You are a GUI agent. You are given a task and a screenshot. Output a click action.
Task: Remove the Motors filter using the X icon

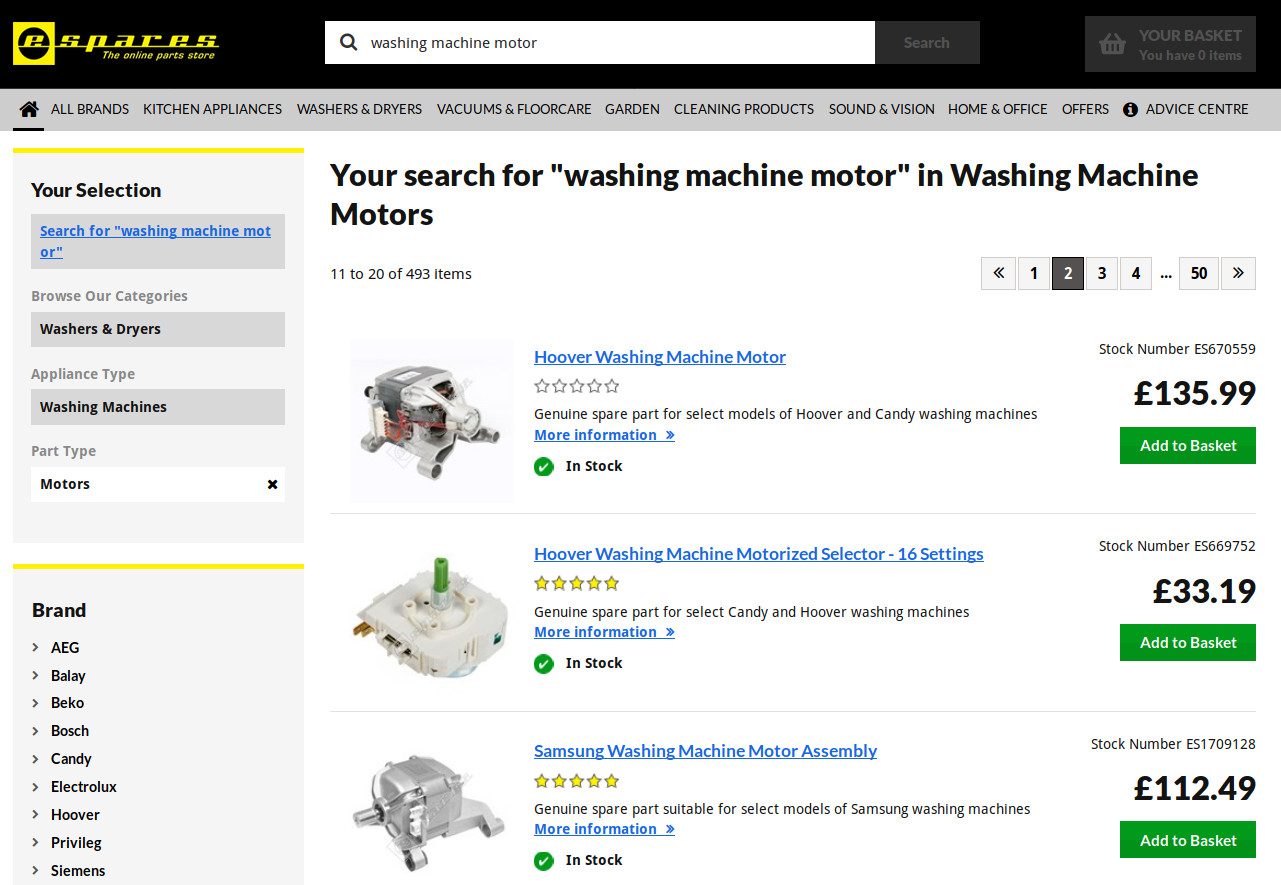coord(272,484)
